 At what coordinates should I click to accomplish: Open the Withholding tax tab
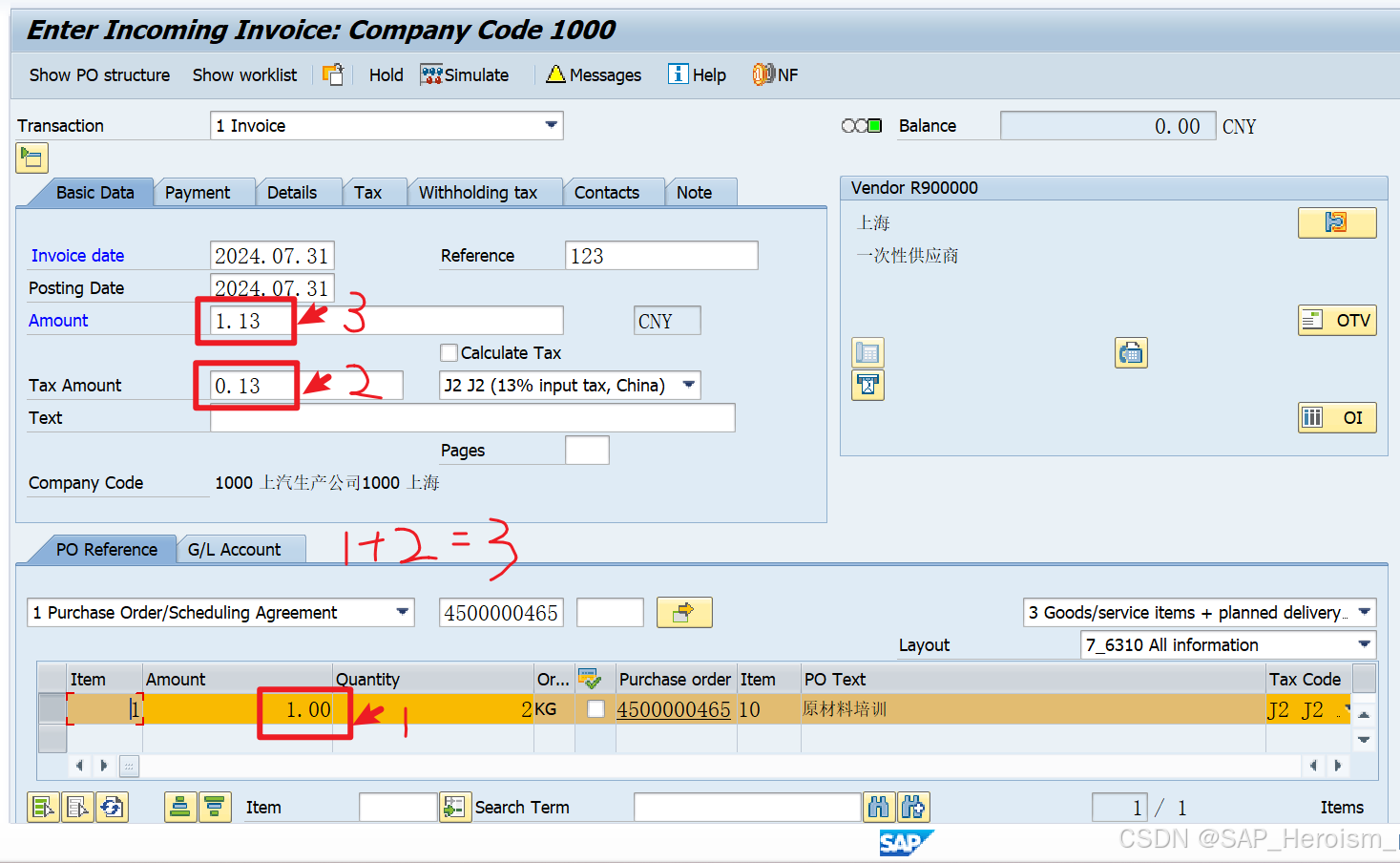(478, 192)
